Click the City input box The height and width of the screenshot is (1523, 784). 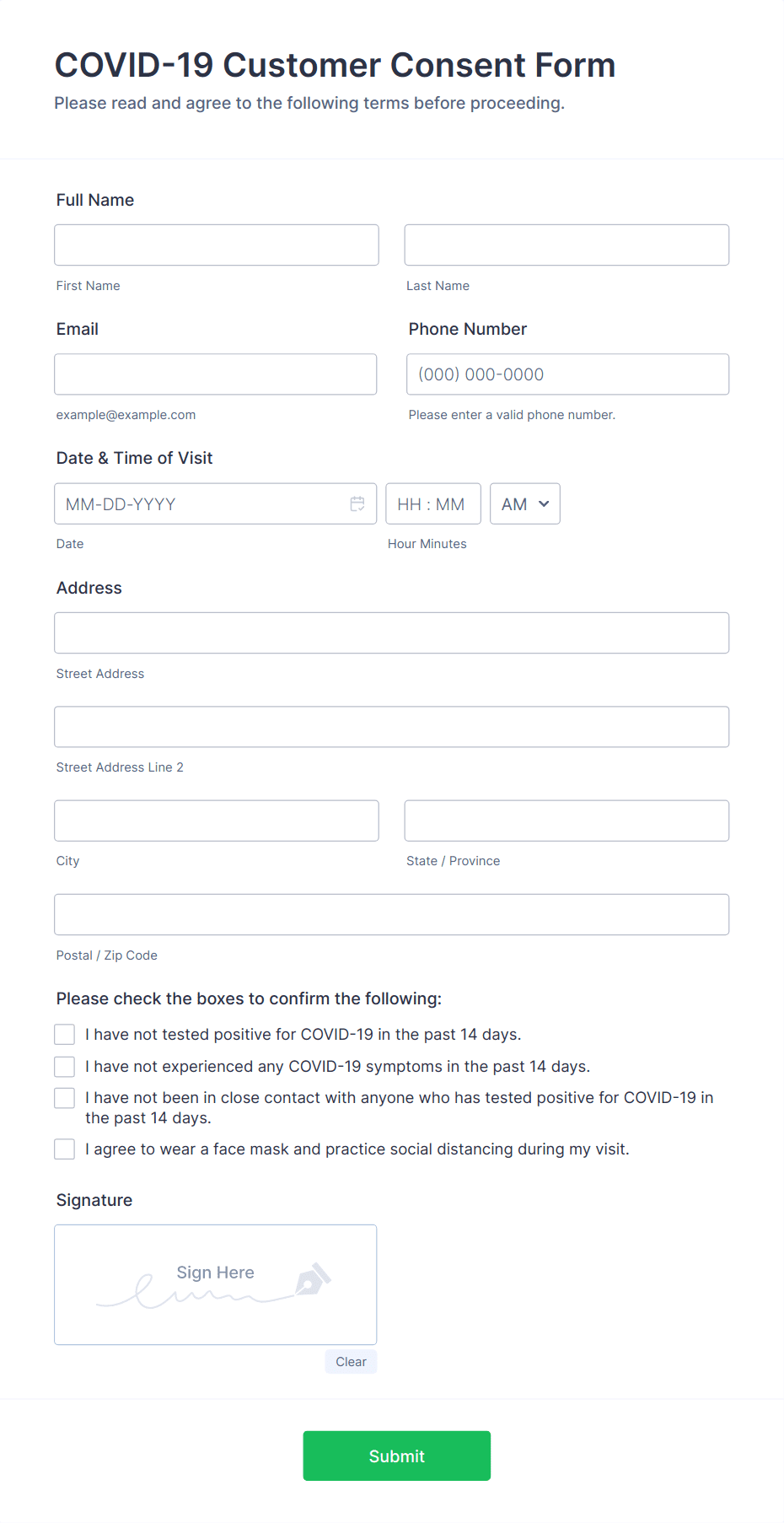(x=216, y=820)
